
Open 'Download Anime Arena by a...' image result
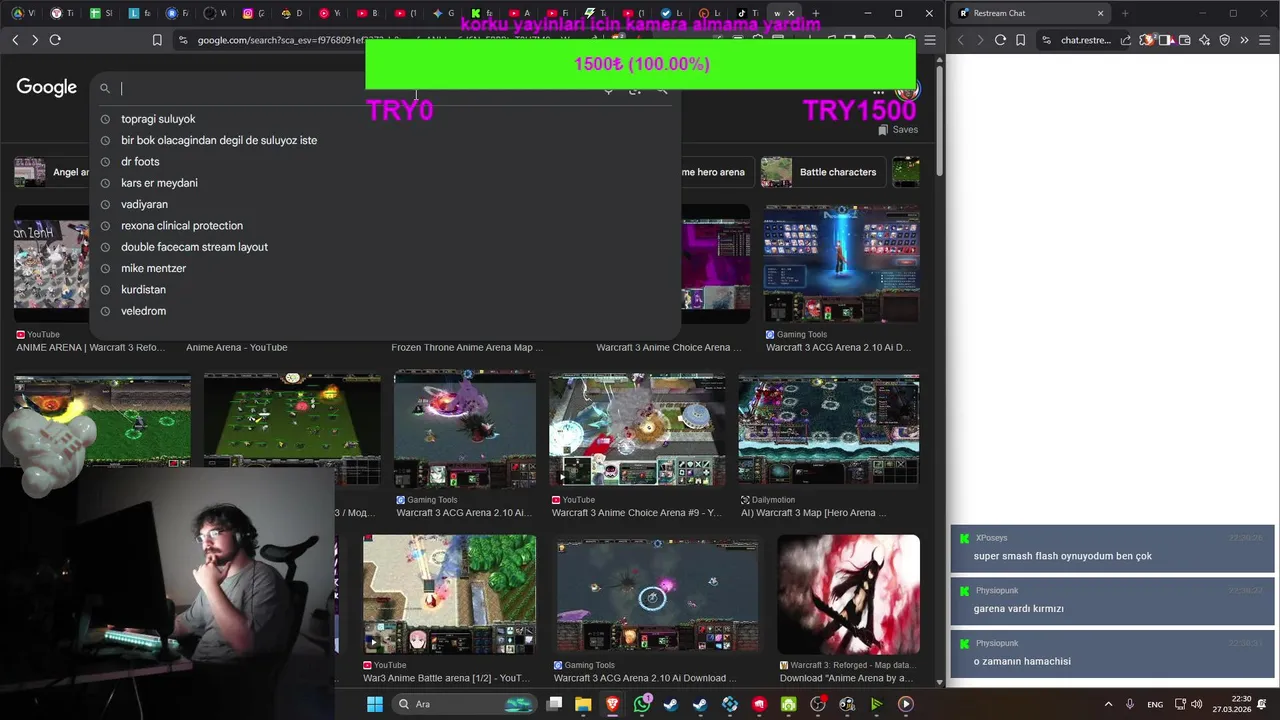tap(848, 594)
